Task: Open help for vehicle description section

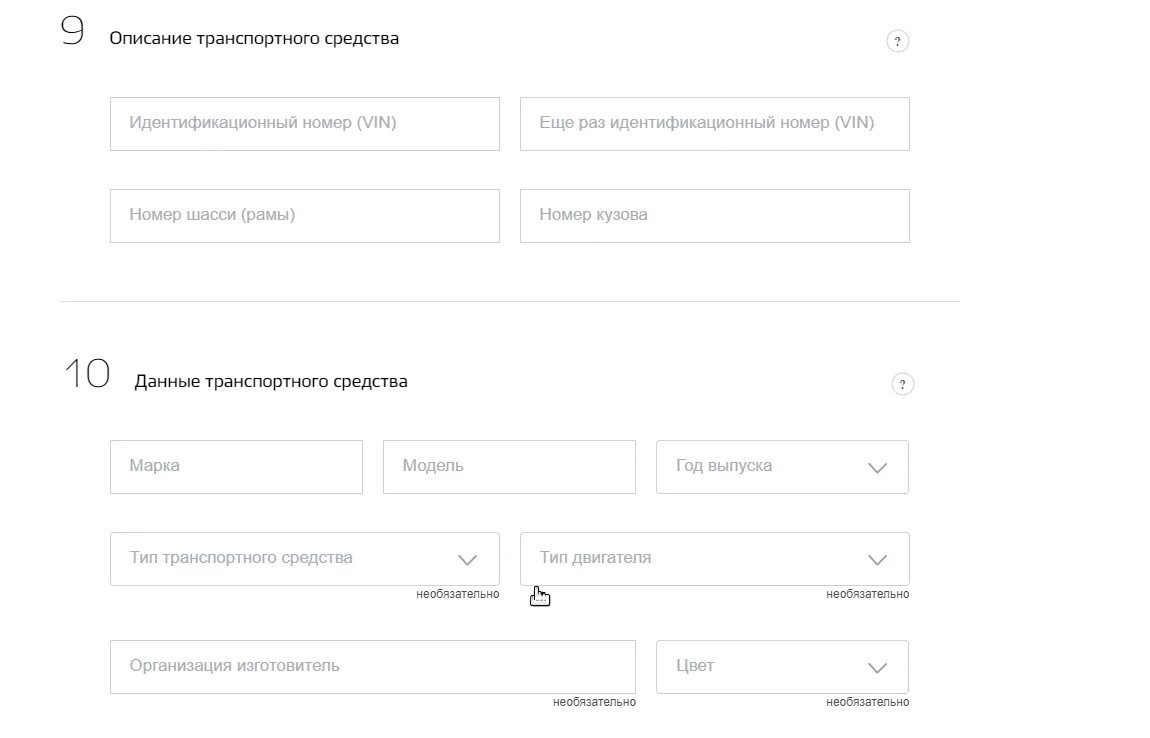Action: point(897,42)
